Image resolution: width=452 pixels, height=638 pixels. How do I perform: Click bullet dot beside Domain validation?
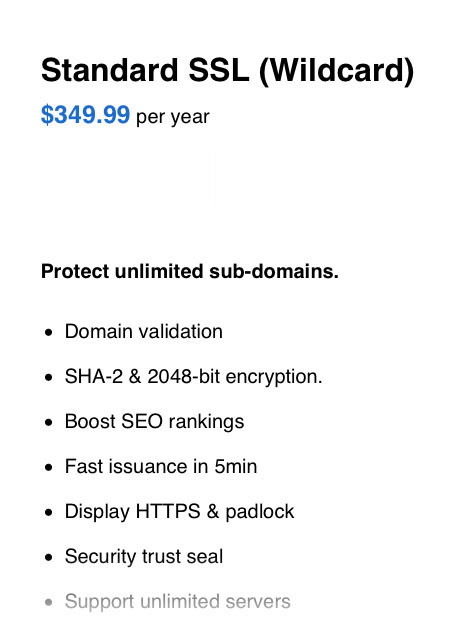(x=49, y=333)
